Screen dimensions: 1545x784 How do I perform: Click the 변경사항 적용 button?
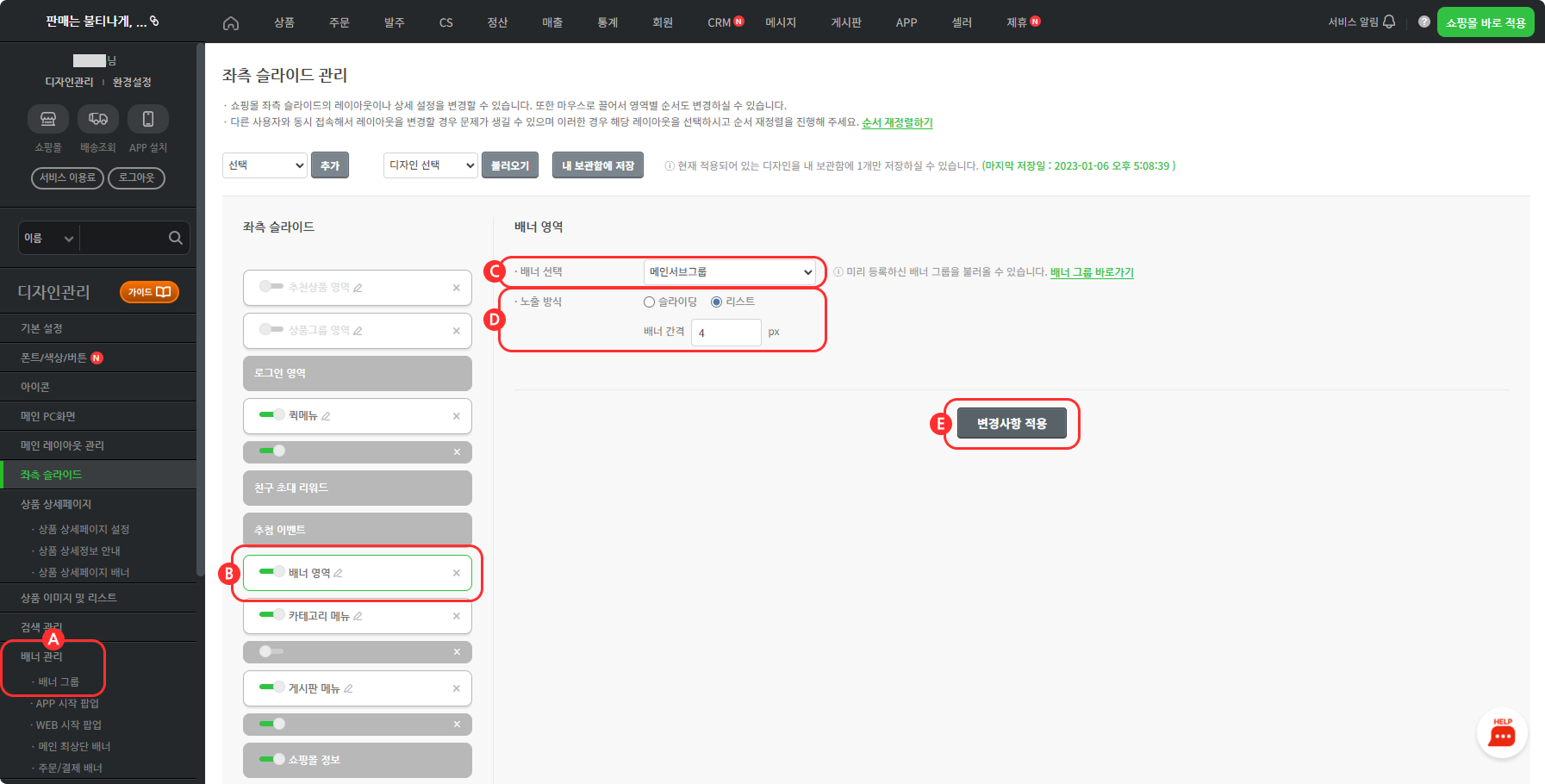pyautogui.click(x=1012, y=423)
